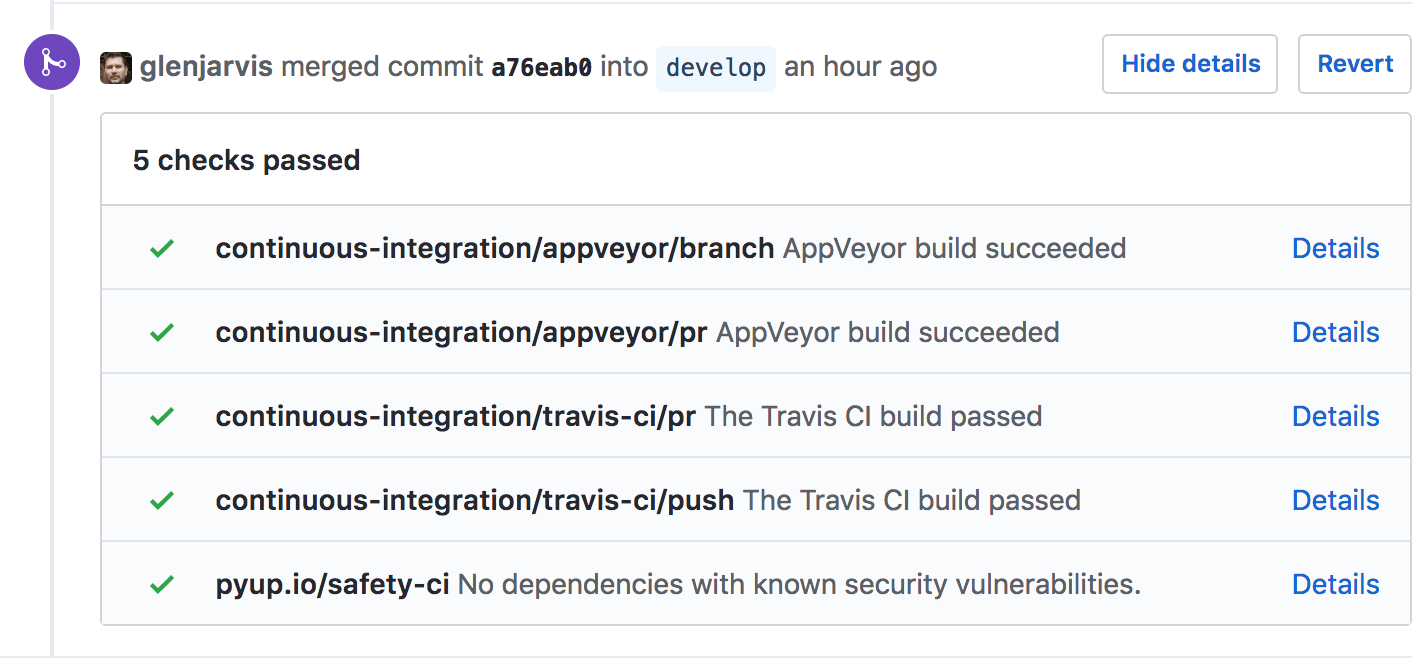Click the green checkmark for appveyor/branch check
1428x658 pixels.
point(161,248)
